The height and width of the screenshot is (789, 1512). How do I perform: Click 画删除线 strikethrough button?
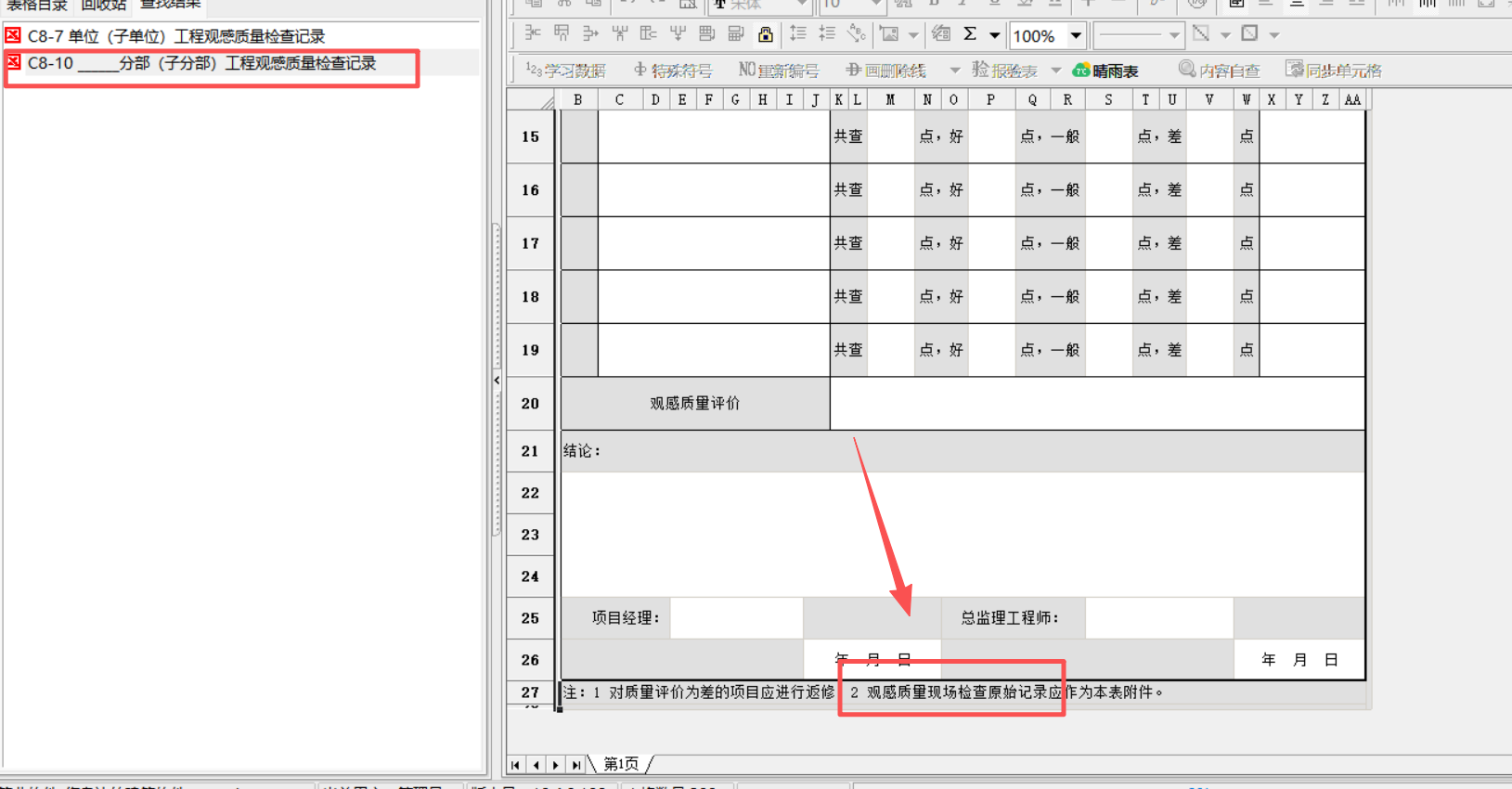coord(886,71)
